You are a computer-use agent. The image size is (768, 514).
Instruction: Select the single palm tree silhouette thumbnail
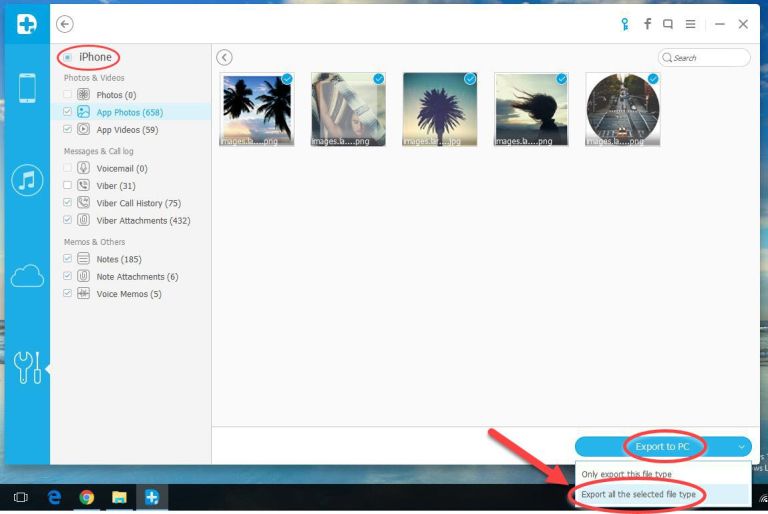click(440, 109)
